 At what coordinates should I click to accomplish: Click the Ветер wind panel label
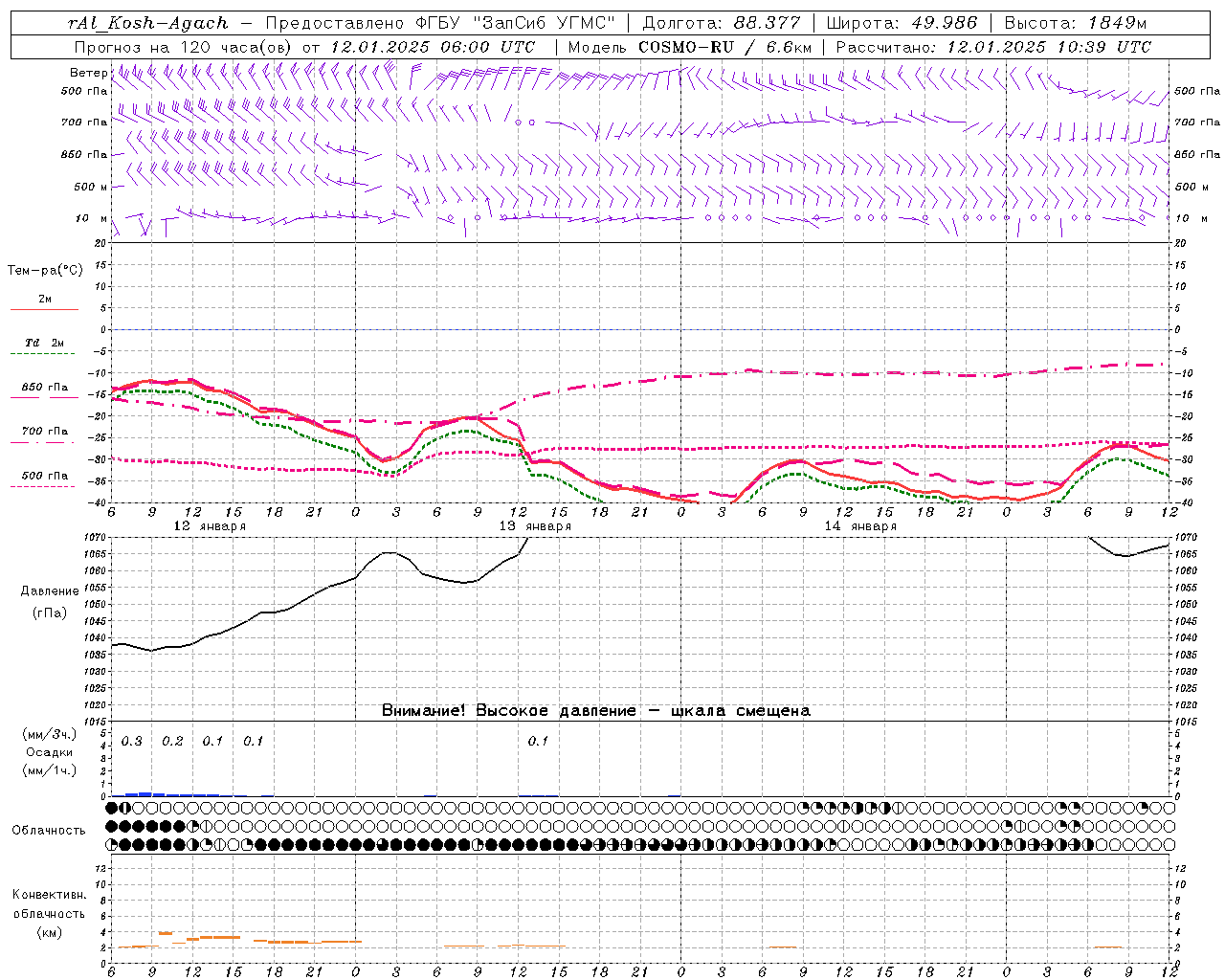(88, 73)
